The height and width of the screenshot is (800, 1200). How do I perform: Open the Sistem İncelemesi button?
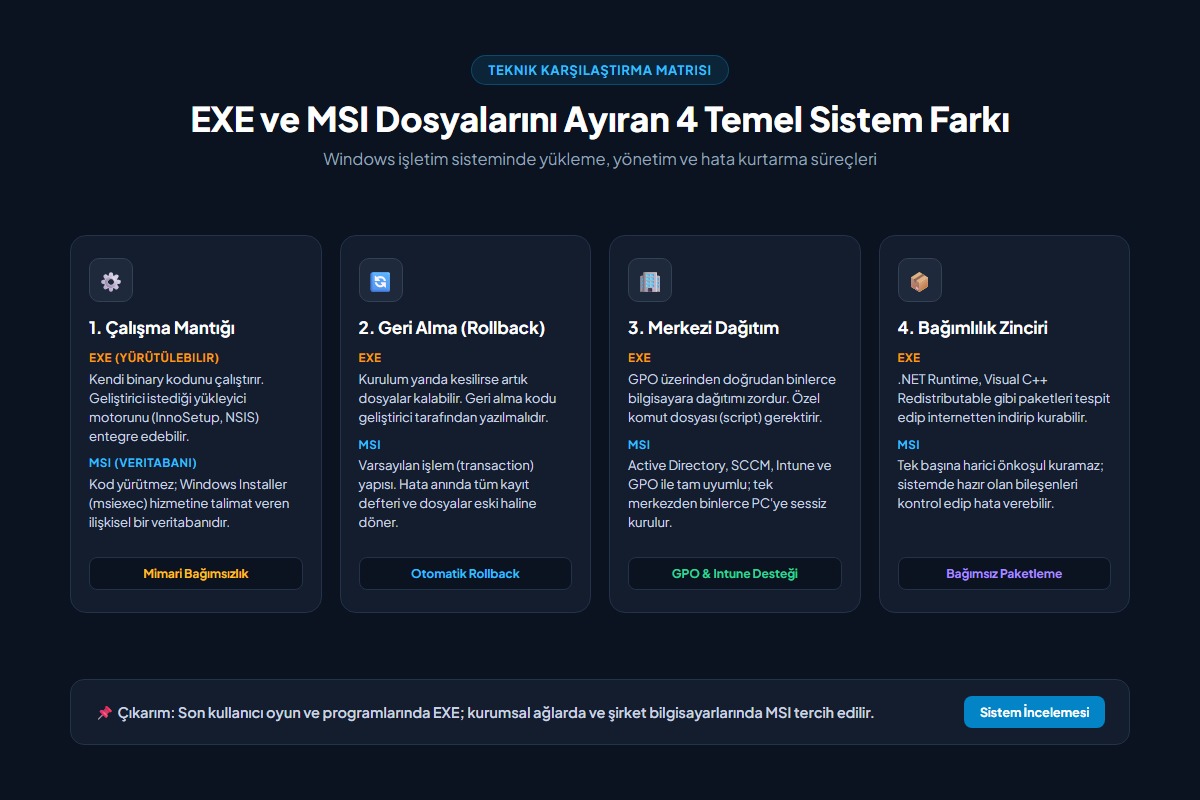pyautogui.click(x=1034, y=712)
